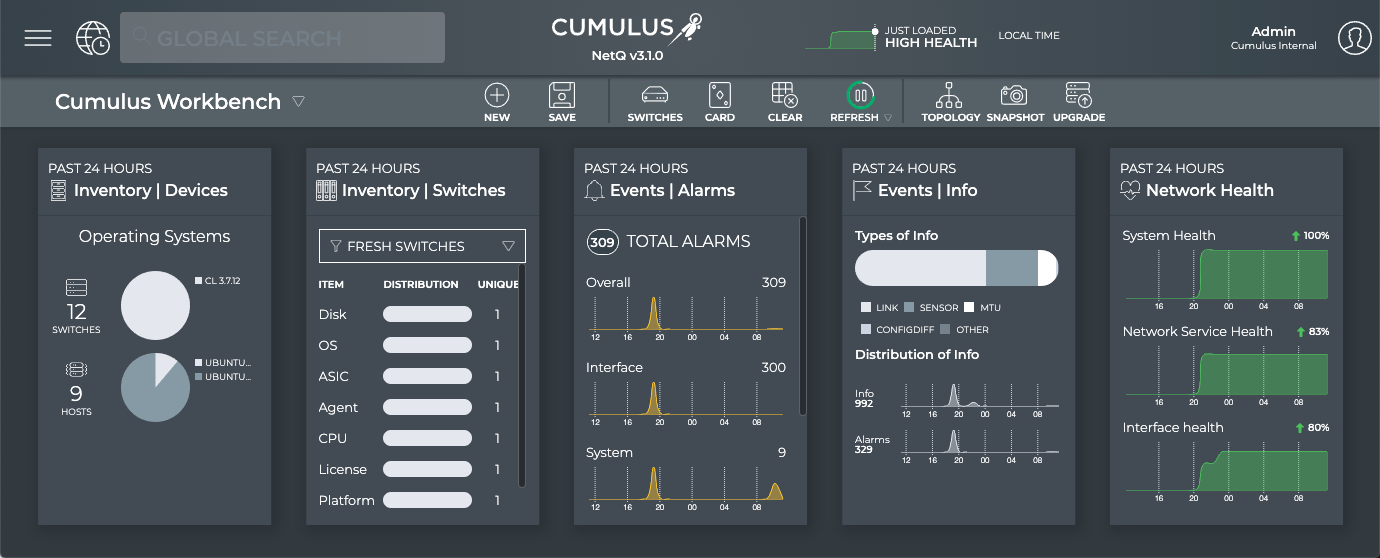Viewport: 1380px width, 558px height.
Task: Open the Topology view icon
Action: (950, 96)
